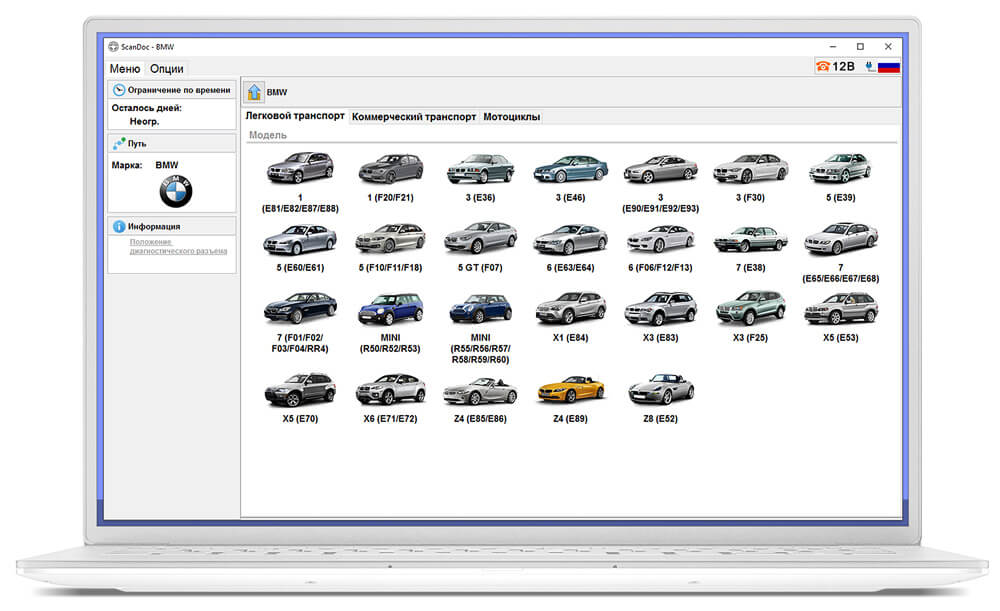The height and width of the screenshot is (611, 1000).
Task: Open the yellow Z4 (E89) model
Action: pos(570,398)
